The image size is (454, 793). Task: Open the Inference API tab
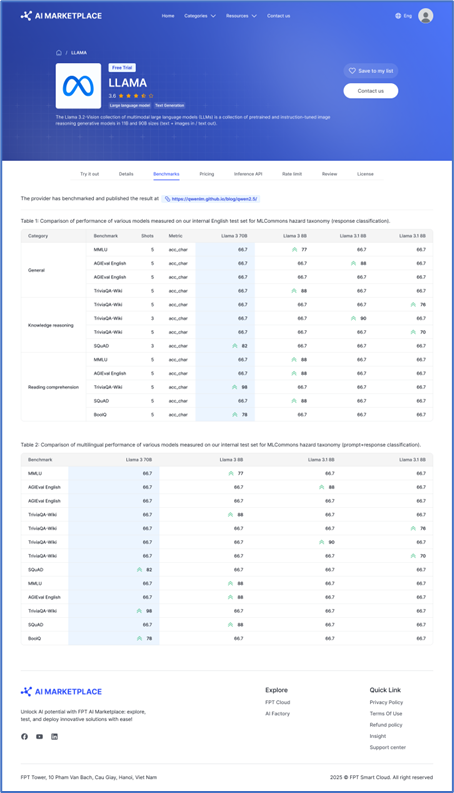click(248, 174)
